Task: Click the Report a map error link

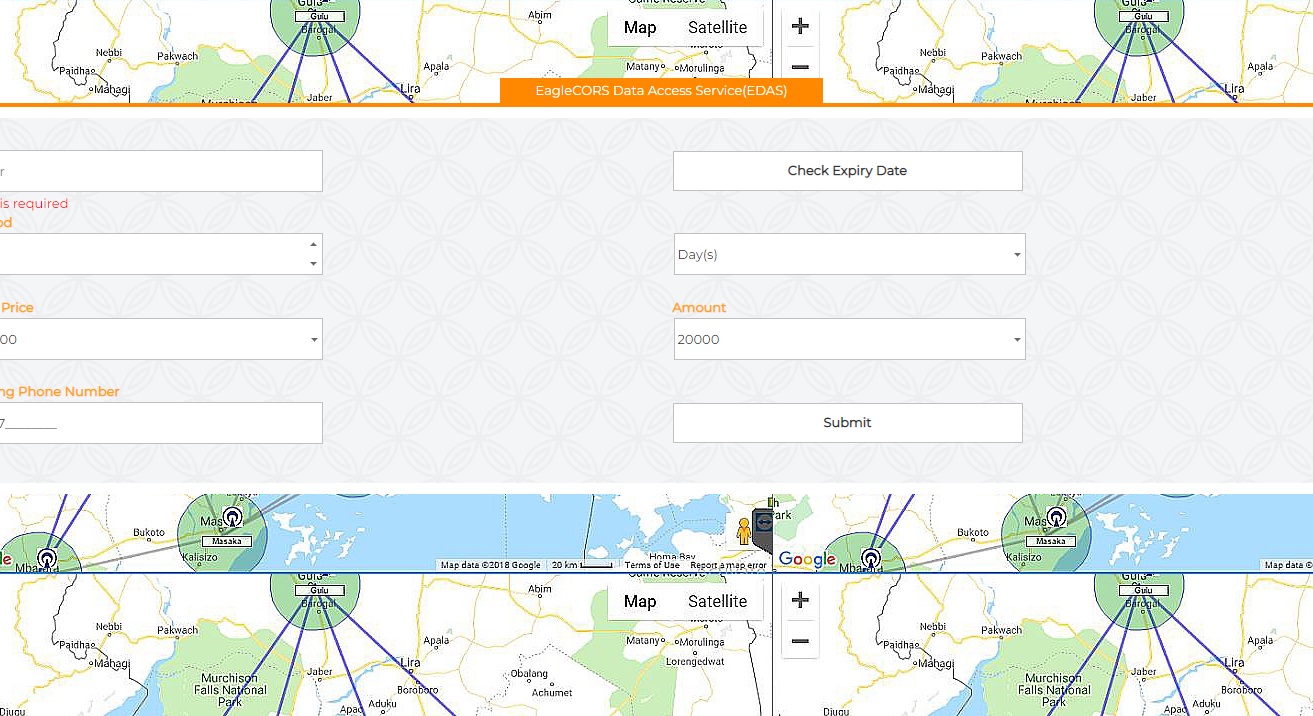Action: (x=728, y=565)
